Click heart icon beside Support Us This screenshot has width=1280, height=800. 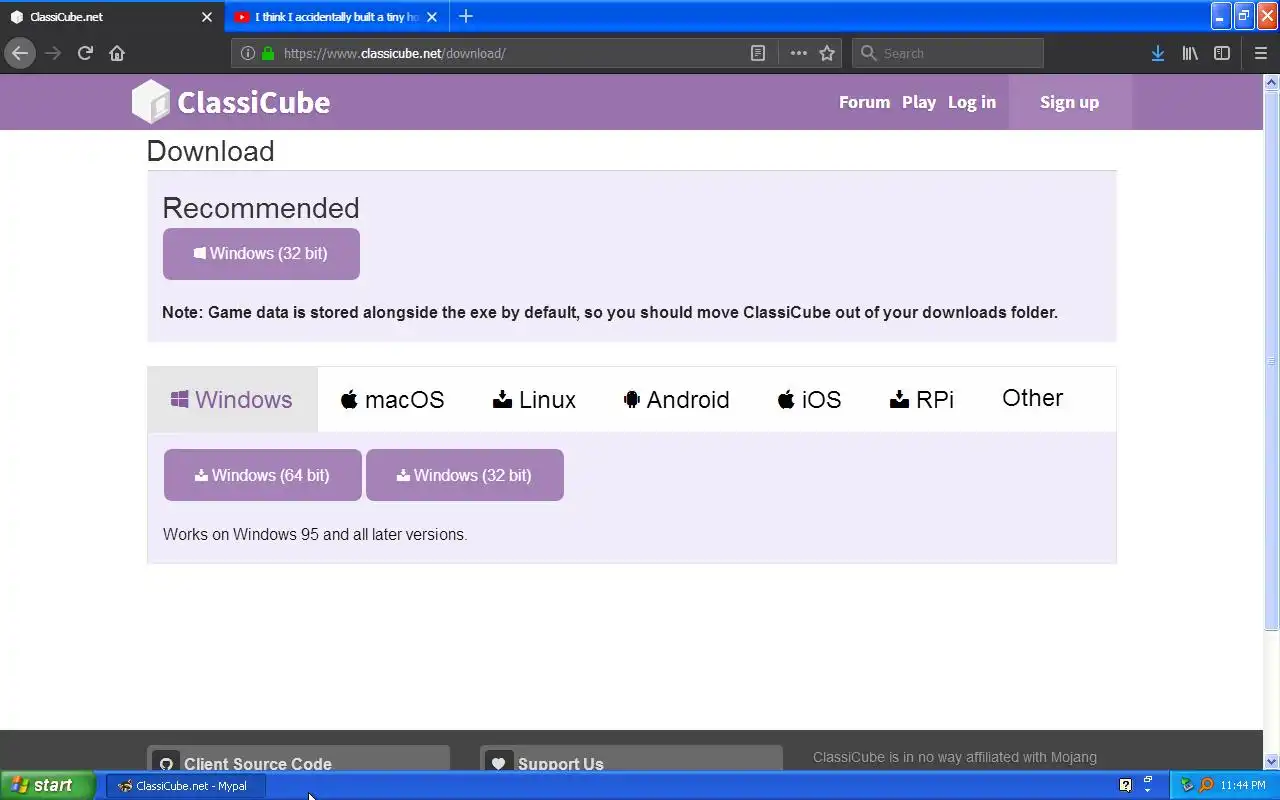tap(499, 764)
